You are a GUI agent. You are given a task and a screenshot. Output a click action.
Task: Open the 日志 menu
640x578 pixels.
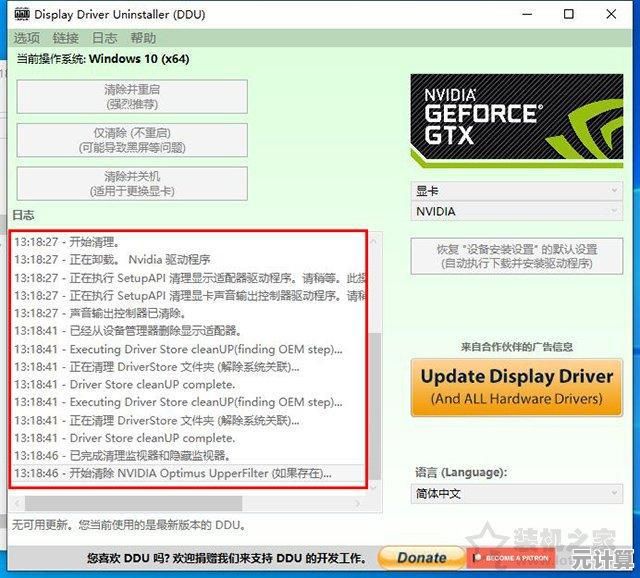pyautogui.click(x=105, y=38)
